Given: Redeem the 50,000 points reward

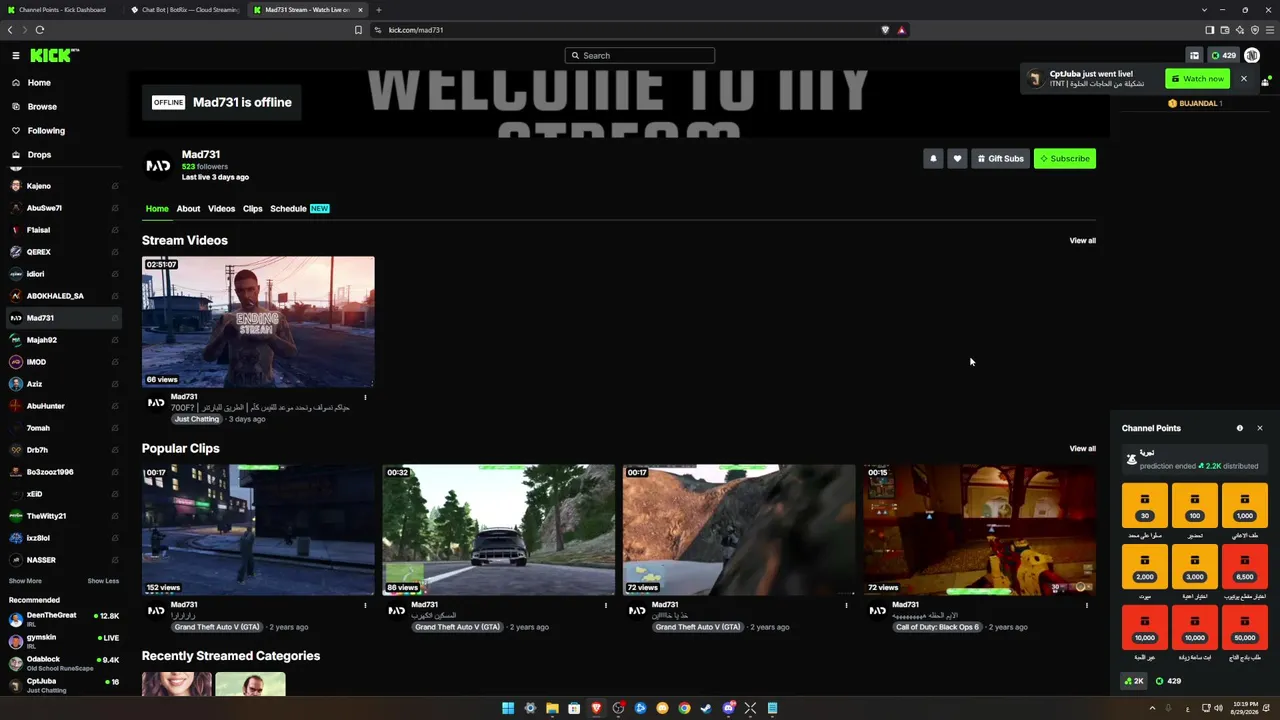Looking at the screenshot, I should [x=1245, y=627].
